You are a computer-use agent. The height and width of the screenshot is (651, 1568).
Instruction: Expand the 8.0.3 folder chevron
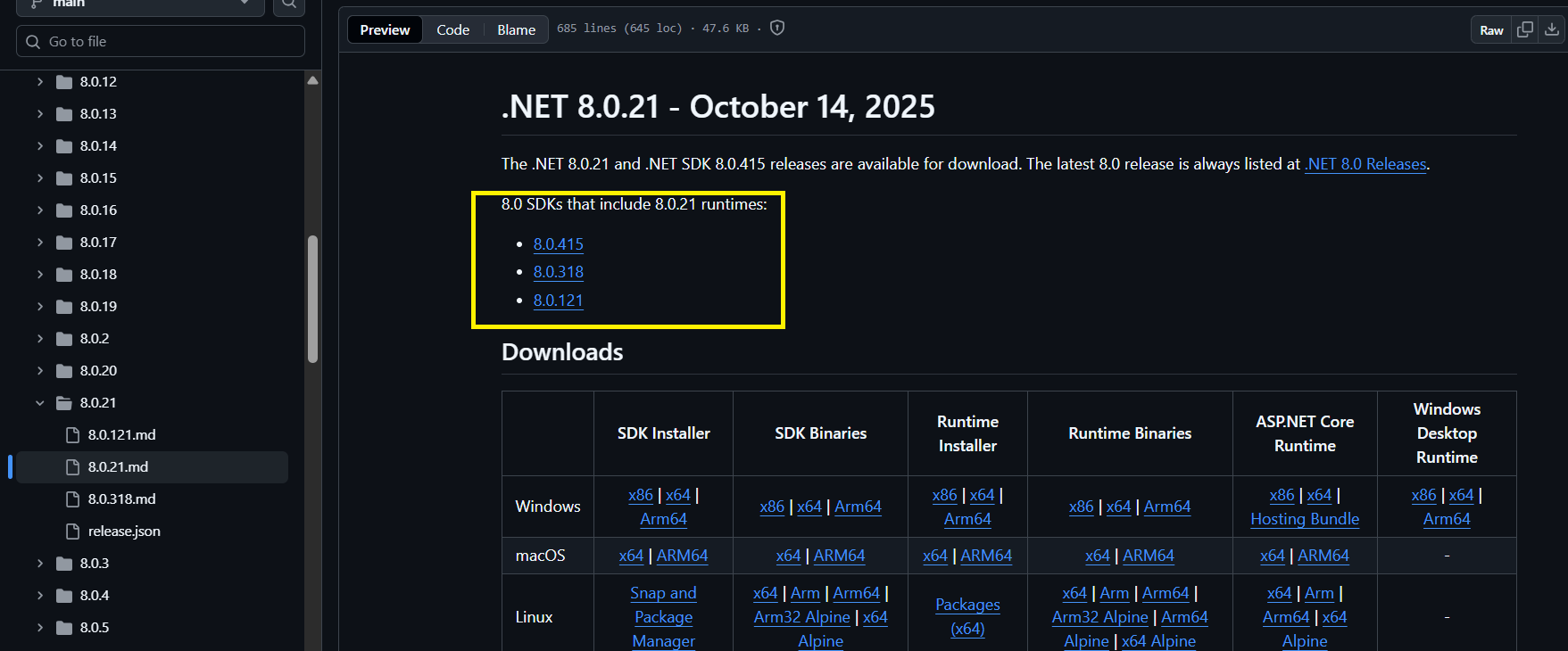tap(40, 564)
